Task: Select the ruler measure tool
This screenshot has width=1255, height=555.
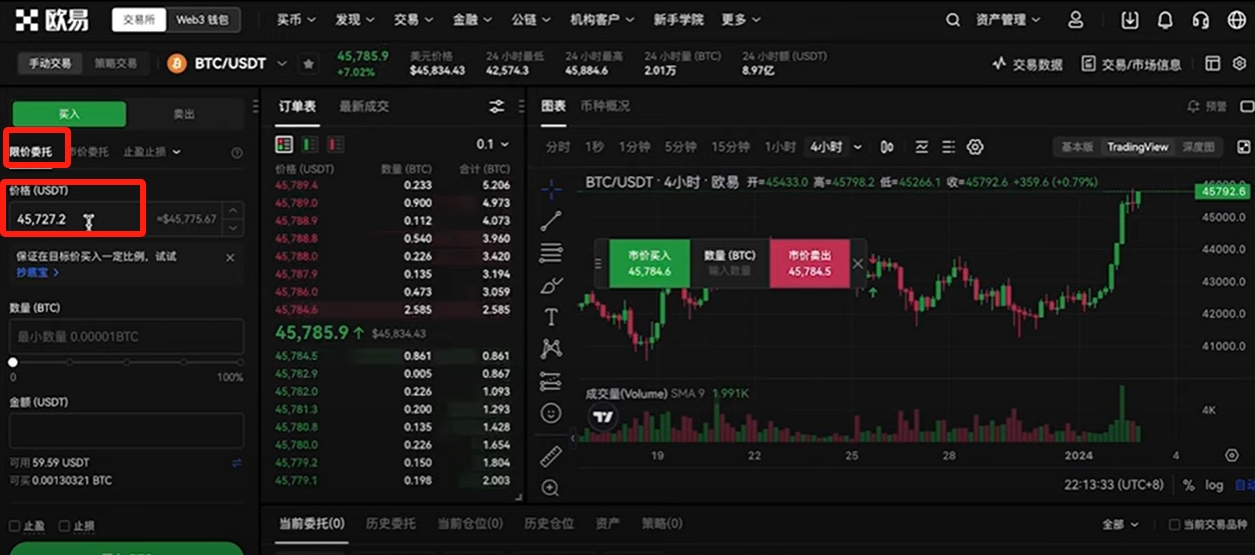Action: coord(551,457)
